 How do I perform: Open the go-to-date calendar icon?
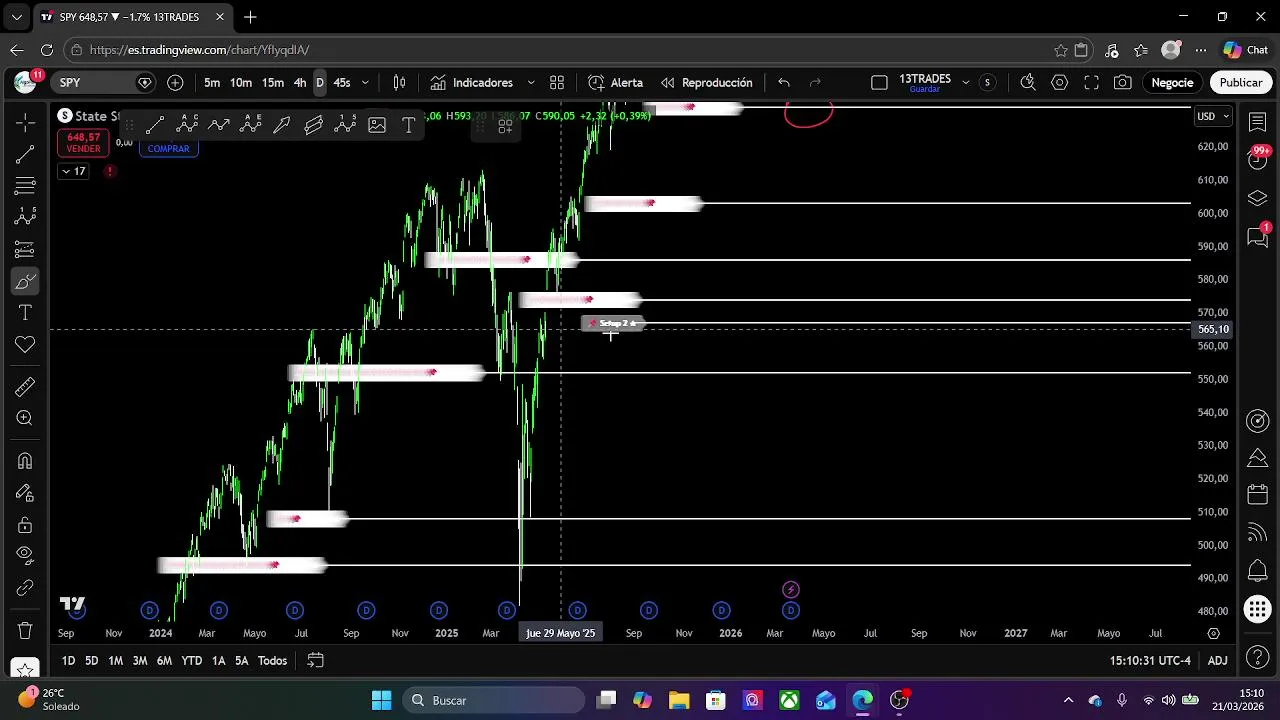coord(315,661)
